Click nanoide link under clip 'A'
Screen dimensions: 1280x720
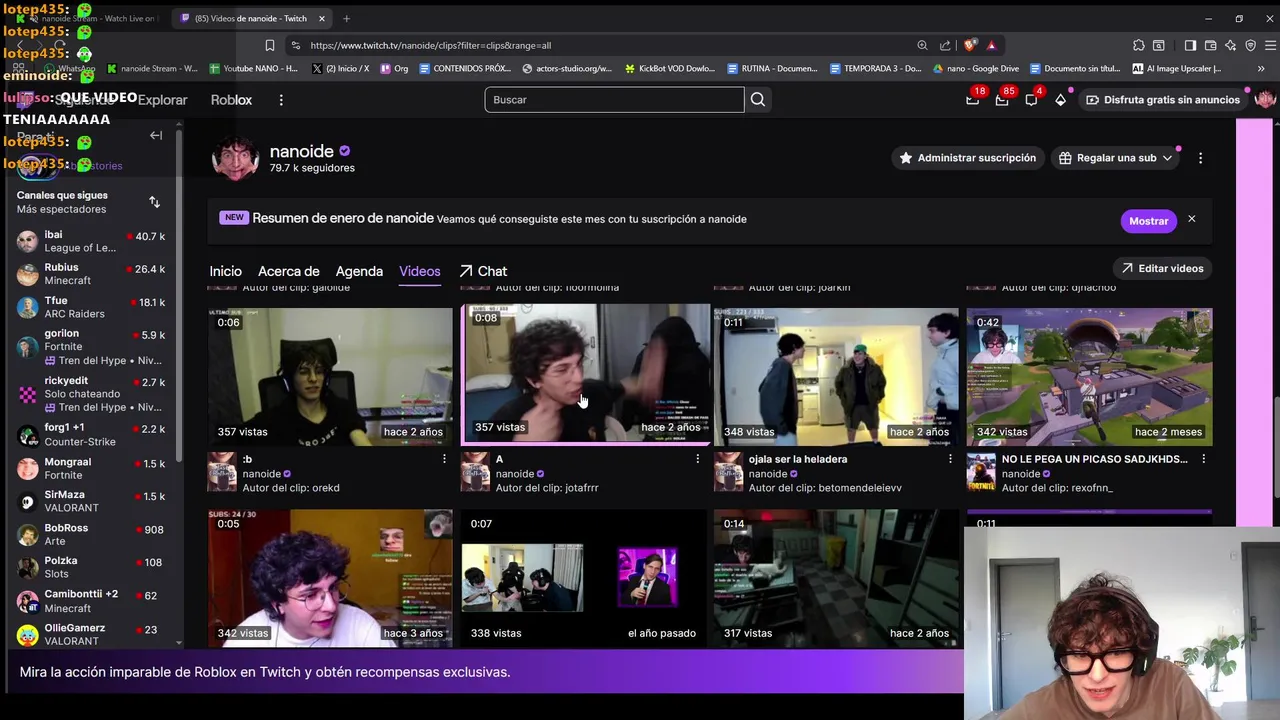[x=515, y=474]
